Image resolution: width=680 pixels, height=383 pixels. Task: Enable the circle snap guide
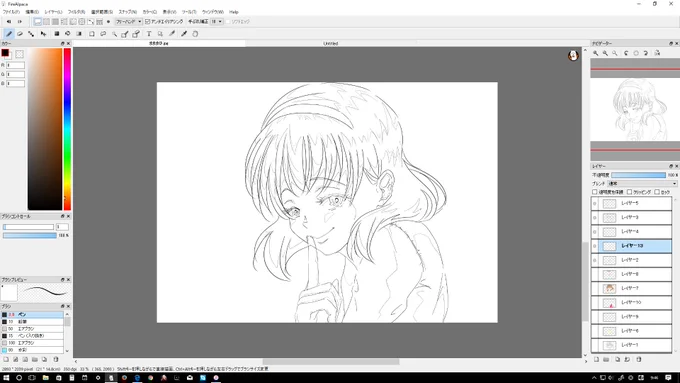(x=82, y=21)
